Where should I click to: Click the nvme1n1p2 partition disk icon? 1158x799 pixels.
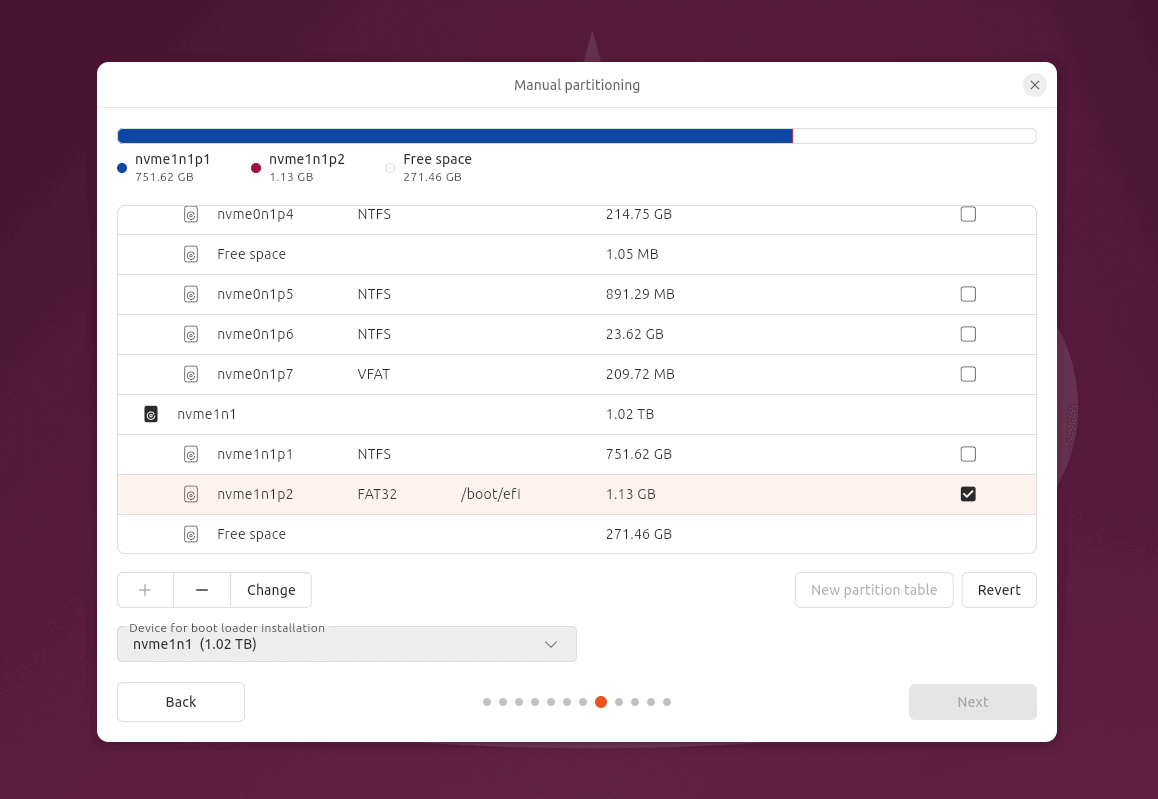coord(191,494)
